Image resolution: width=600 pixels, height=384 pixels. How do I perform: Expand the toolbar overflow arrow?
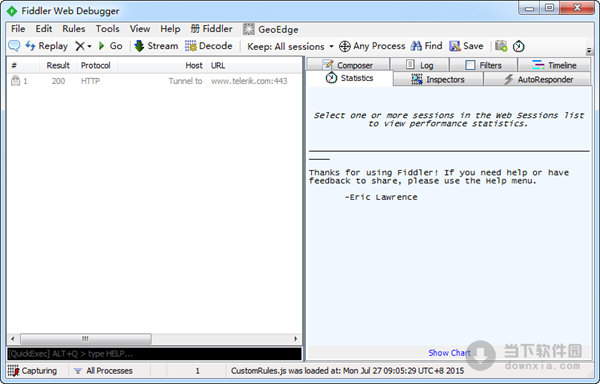click(x=589, y=50)
